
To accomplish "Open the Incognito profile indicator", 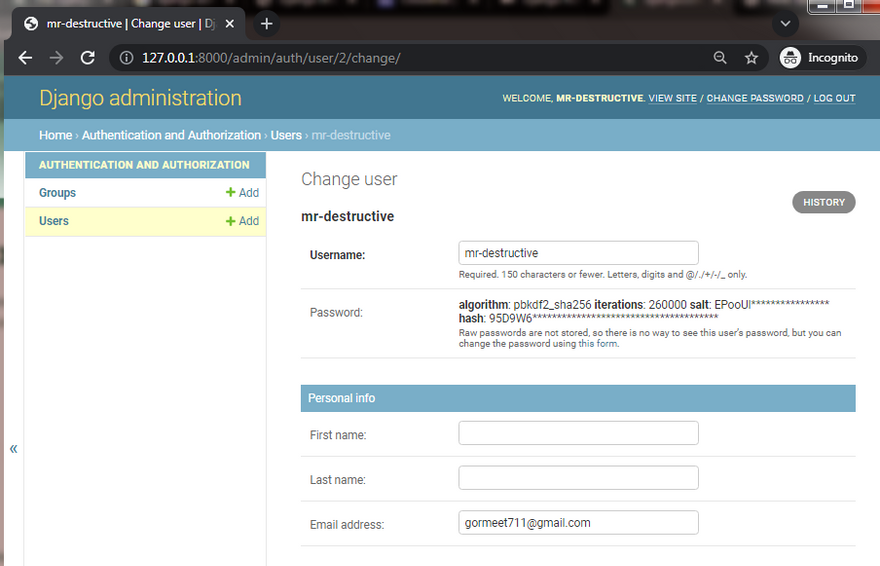I will [x=819, y=58].
